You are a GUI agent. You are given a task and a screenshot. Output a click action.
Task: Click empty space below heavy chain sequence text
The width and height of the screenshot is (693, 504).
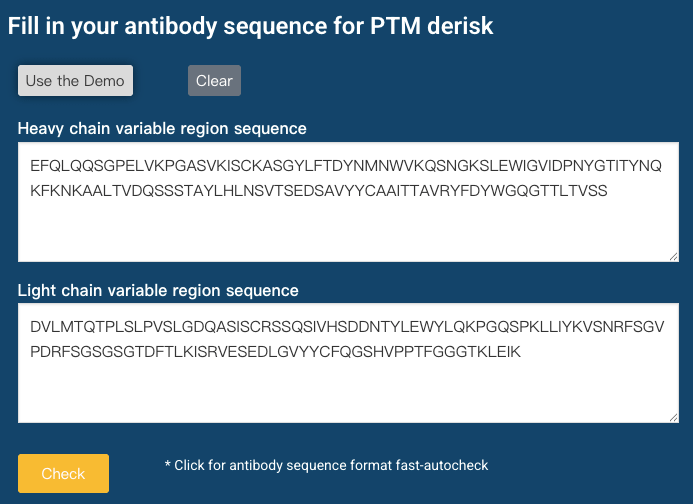(348, 232)
